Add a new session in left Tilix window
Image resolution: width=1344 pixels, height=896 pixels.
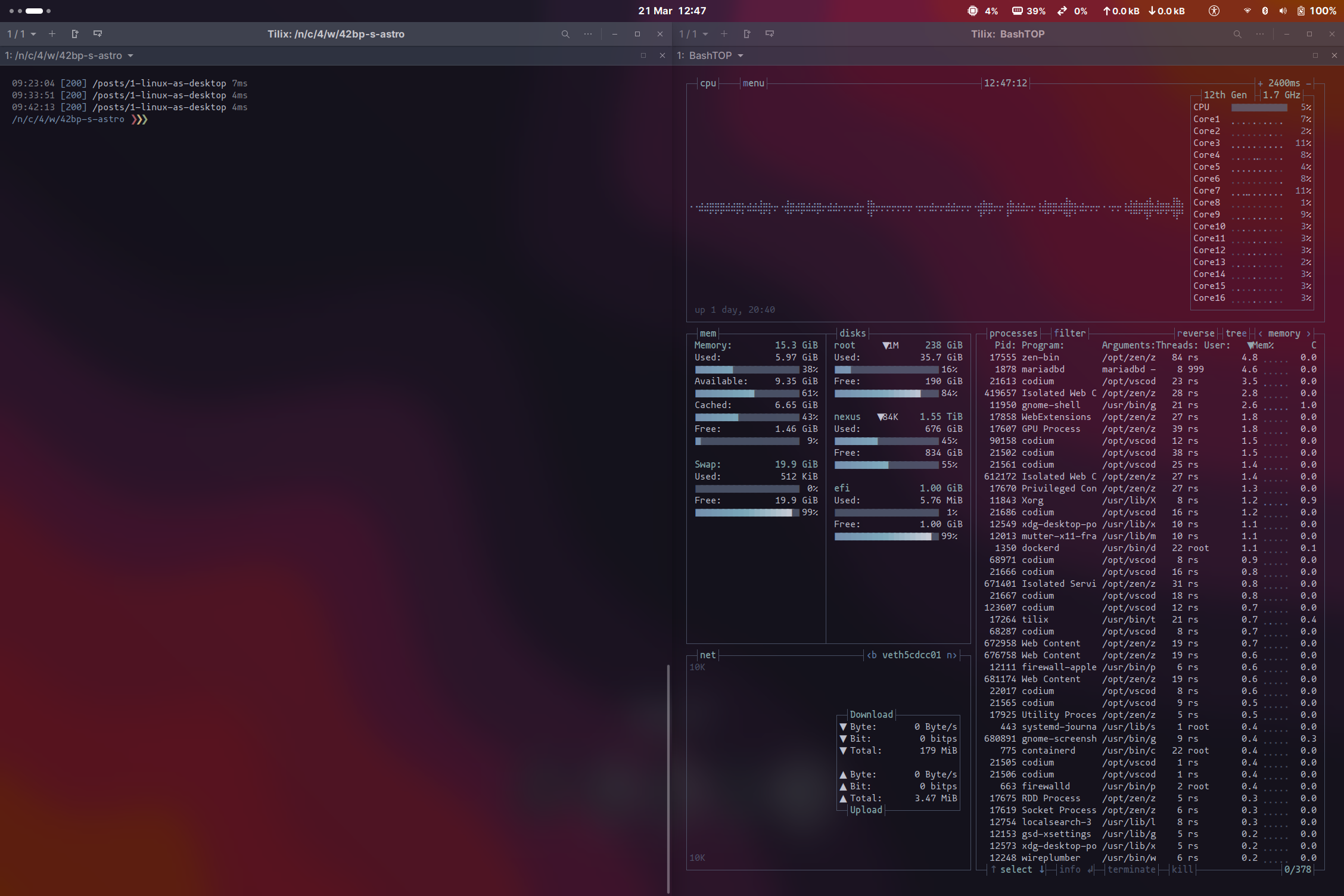pos(52,34)
